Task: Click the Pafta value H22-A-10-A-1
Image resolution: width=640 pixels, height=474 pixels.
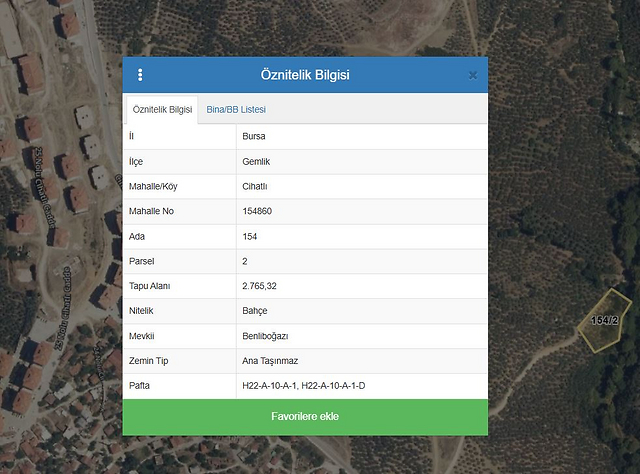Action: tap(269, 386)
